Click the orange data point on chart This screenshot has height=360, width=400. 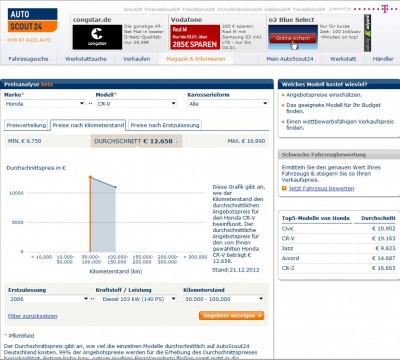tap(90, 177)
